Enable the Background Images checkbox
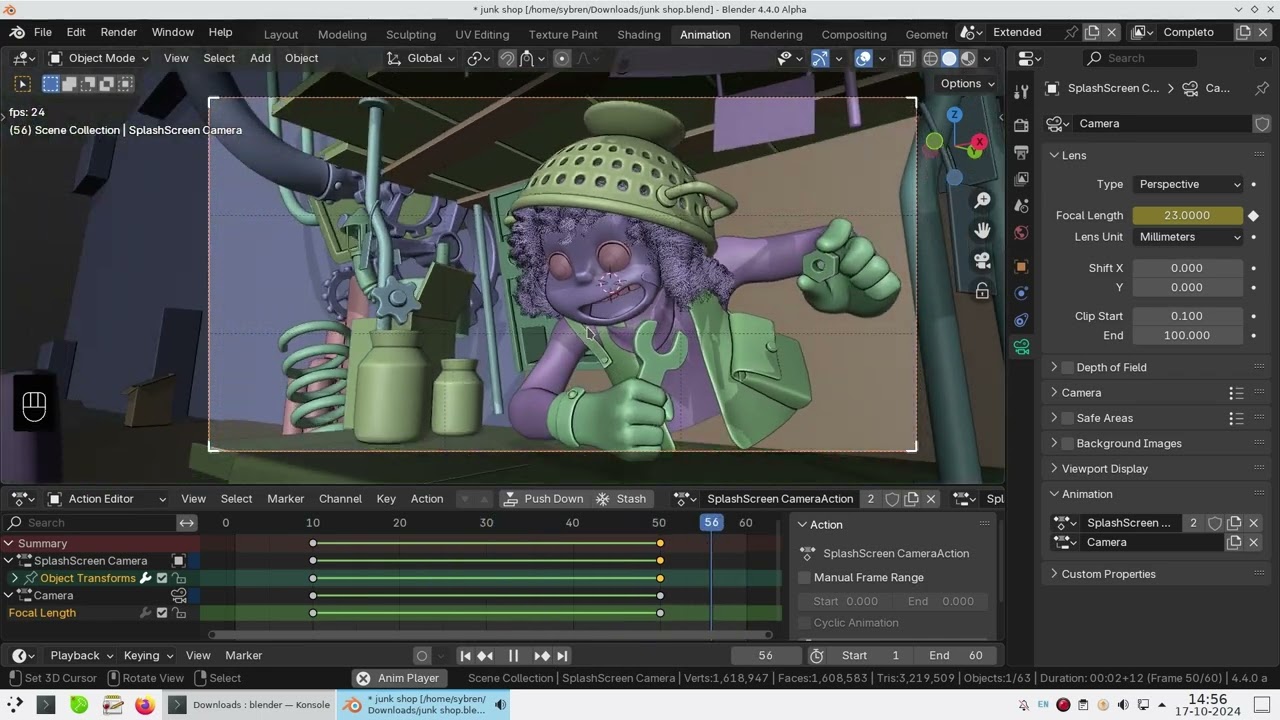This screenshot has width=1280, height=720. click(1067, 443)
